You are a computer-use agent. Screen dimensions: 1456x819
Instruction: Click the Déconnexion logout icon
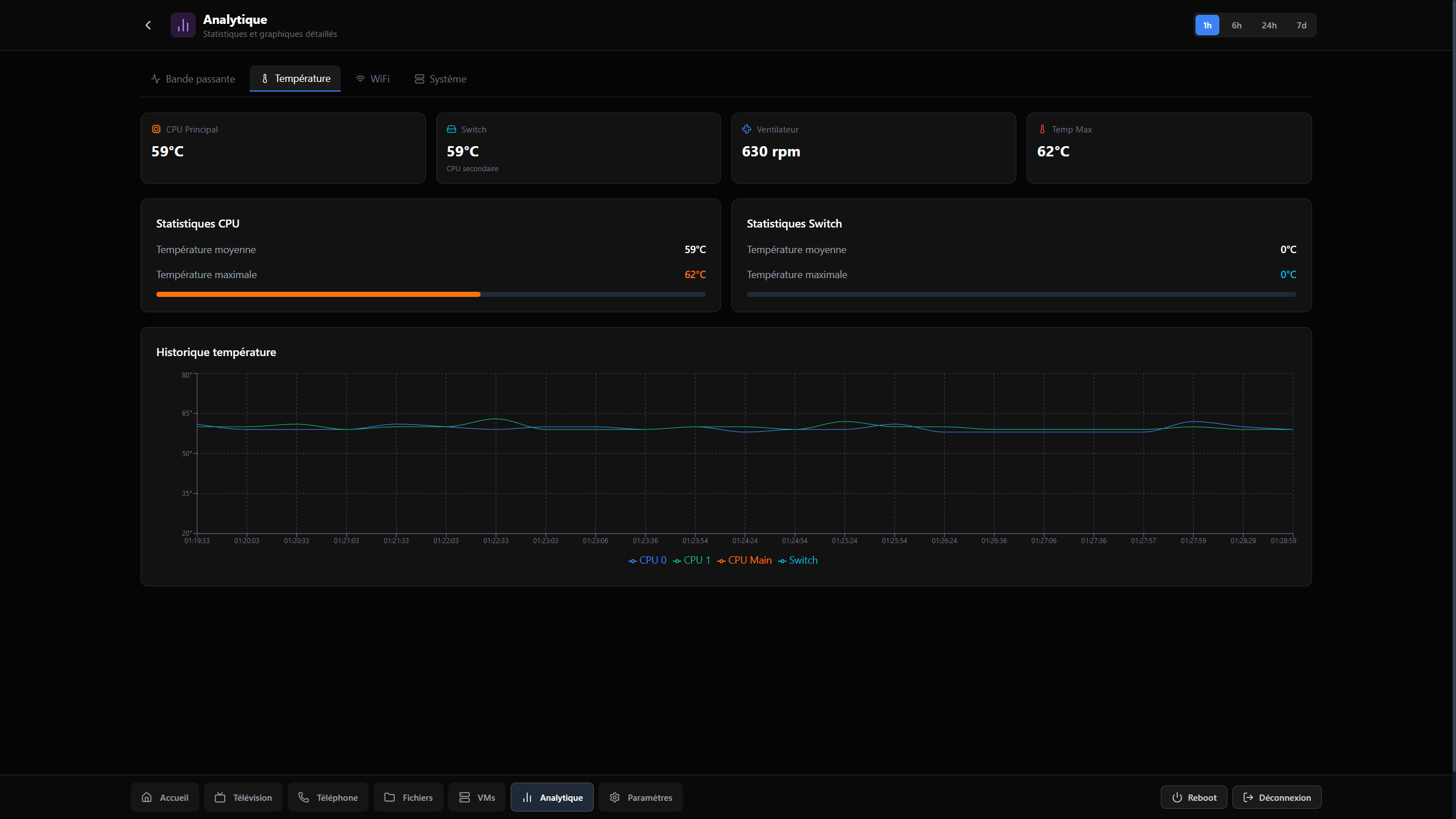tap(1248, 797)
